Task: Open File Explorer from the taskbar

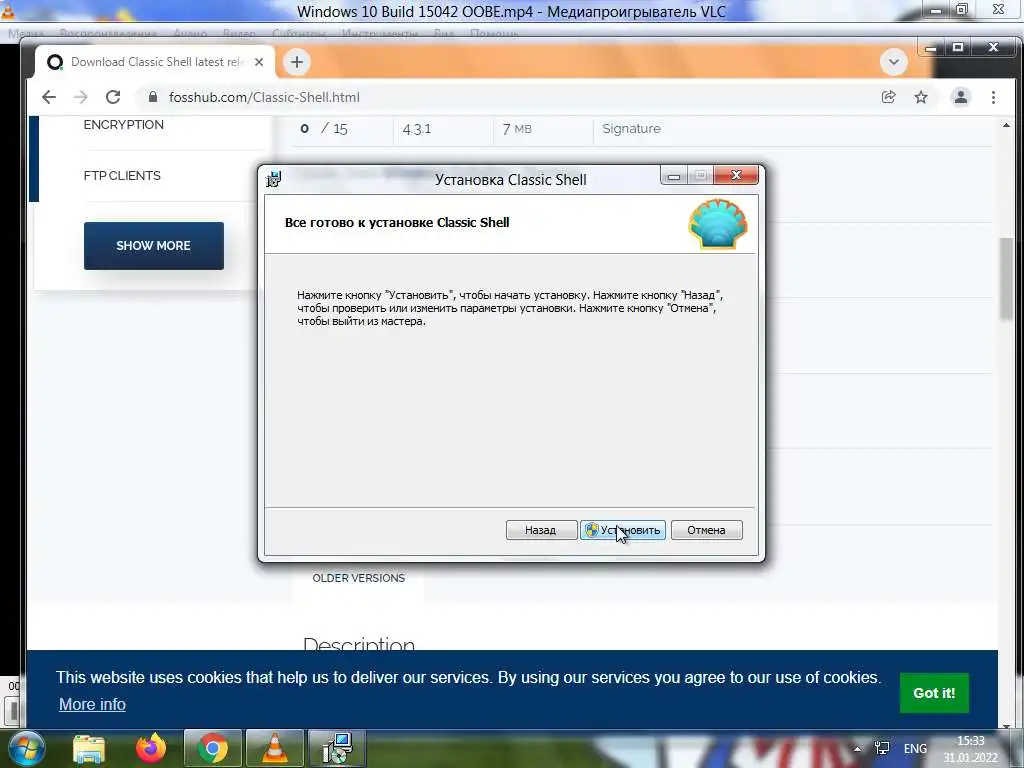Action: pos(89,748)
